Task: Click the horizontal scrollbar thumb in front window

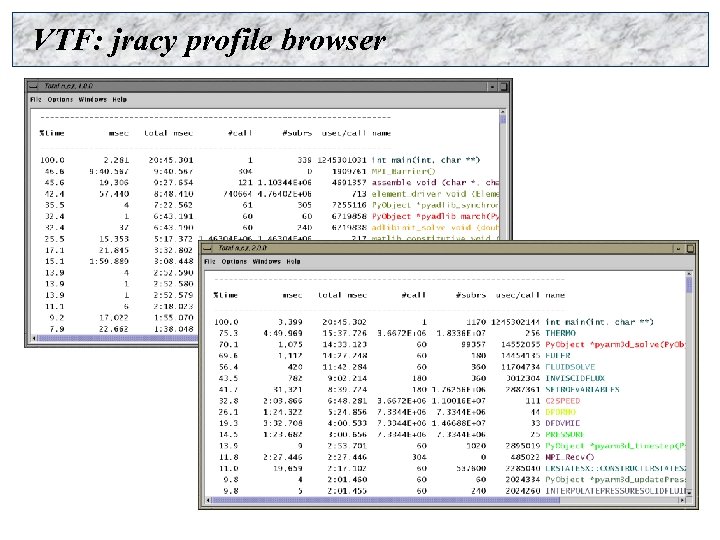Action: point(386,500)
